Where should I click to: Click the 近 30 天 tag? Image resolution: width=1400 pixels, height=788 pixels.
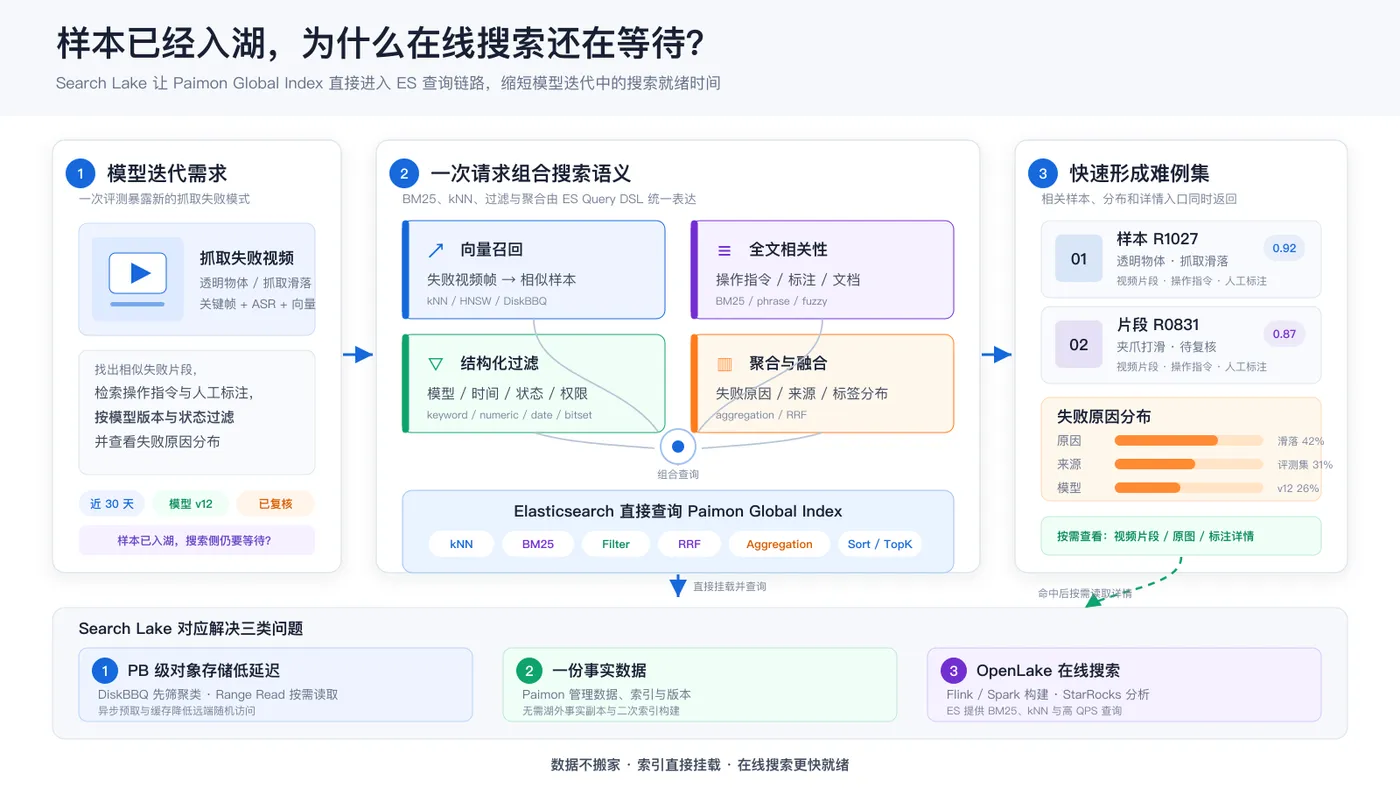tap(112, 504)
